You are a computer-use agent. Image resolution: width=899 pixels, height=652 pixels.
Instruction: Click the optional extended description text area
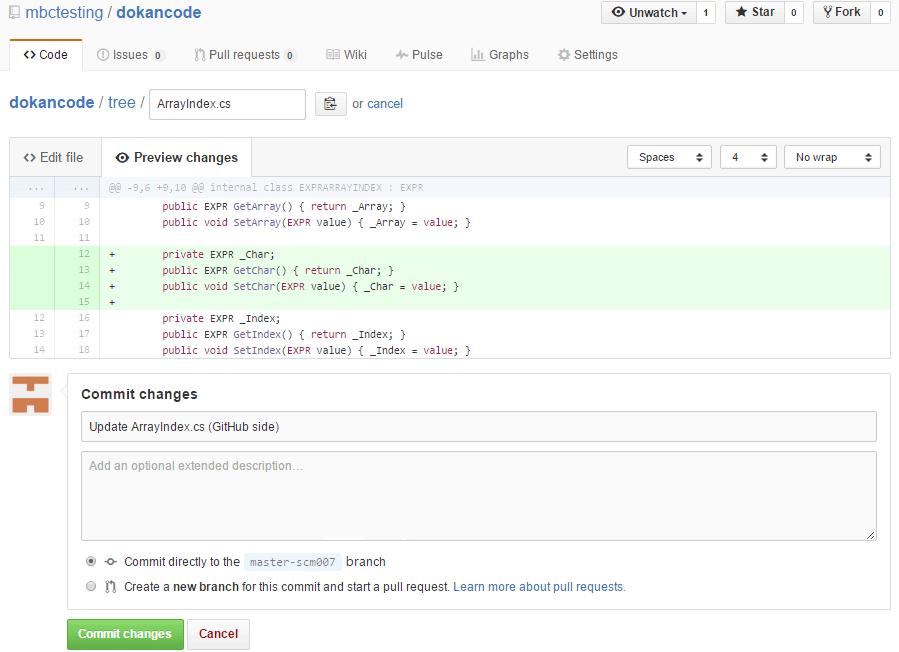[x=479, y=495]
